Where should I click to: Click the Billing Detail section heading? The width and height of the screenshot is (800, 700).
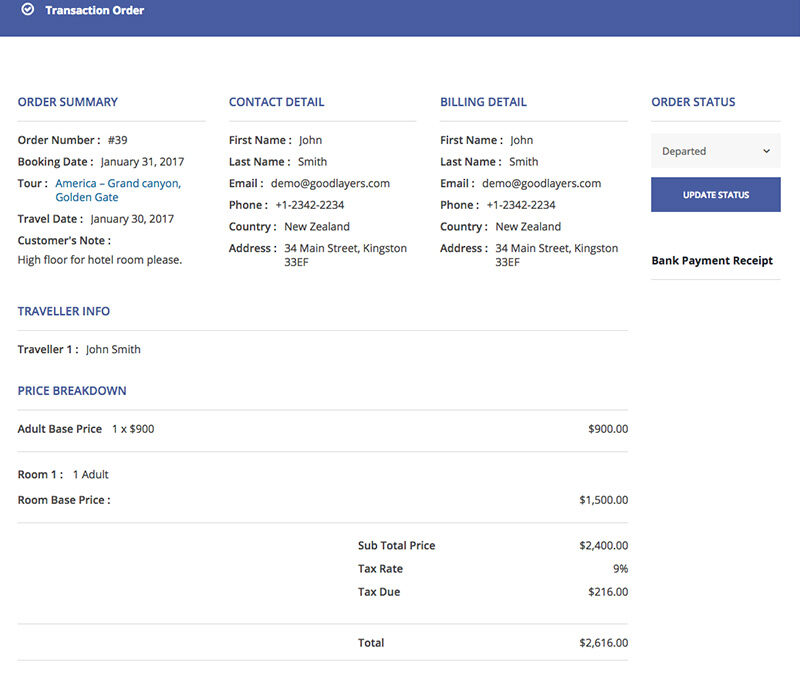click(x=483, y=102)
